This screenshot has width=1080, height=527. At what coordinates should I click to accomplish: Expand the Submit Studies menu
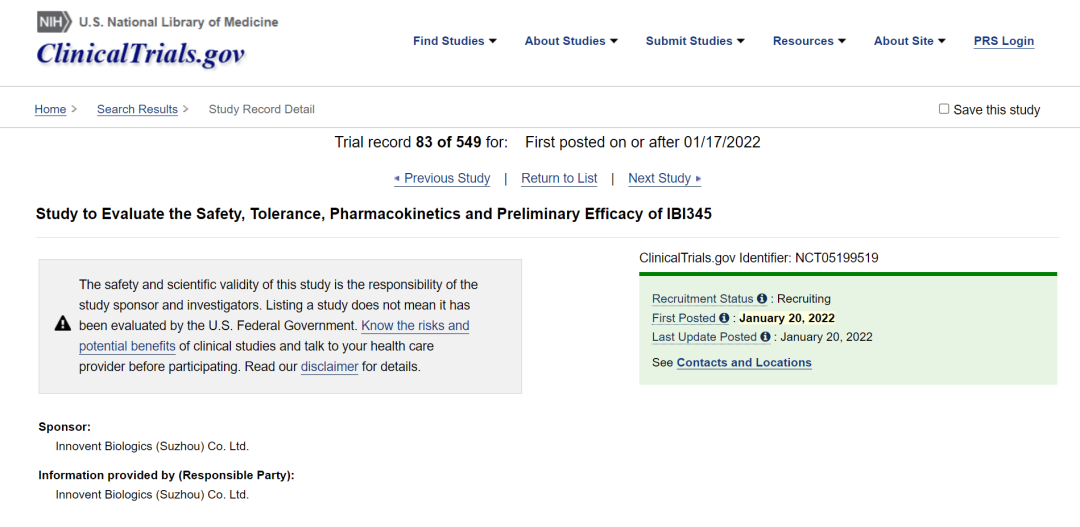click(695, 41)
